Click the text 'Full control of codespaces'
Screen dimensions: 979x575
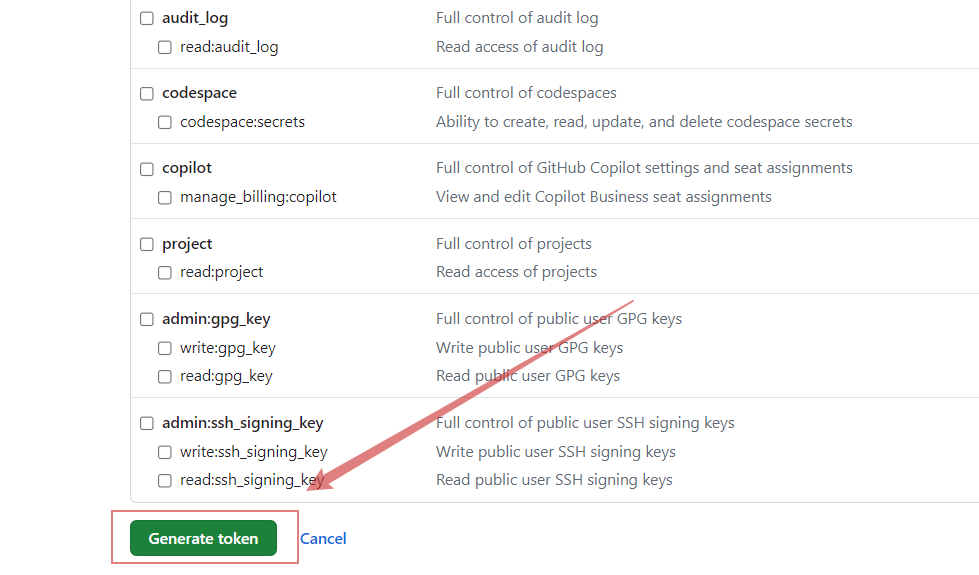[x=526, y=93]
